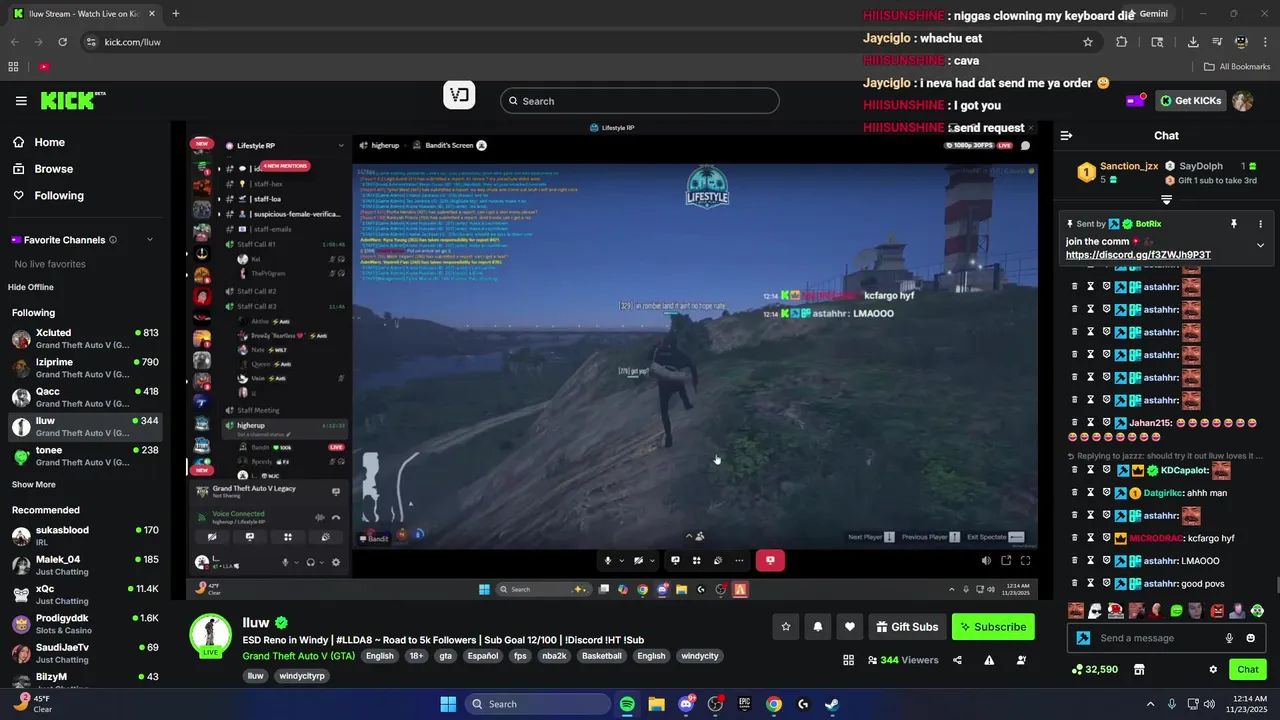This screenshot has height=720, width=1280.
Task: Open Chrome media control icon
Action: tap(1217, 42)
